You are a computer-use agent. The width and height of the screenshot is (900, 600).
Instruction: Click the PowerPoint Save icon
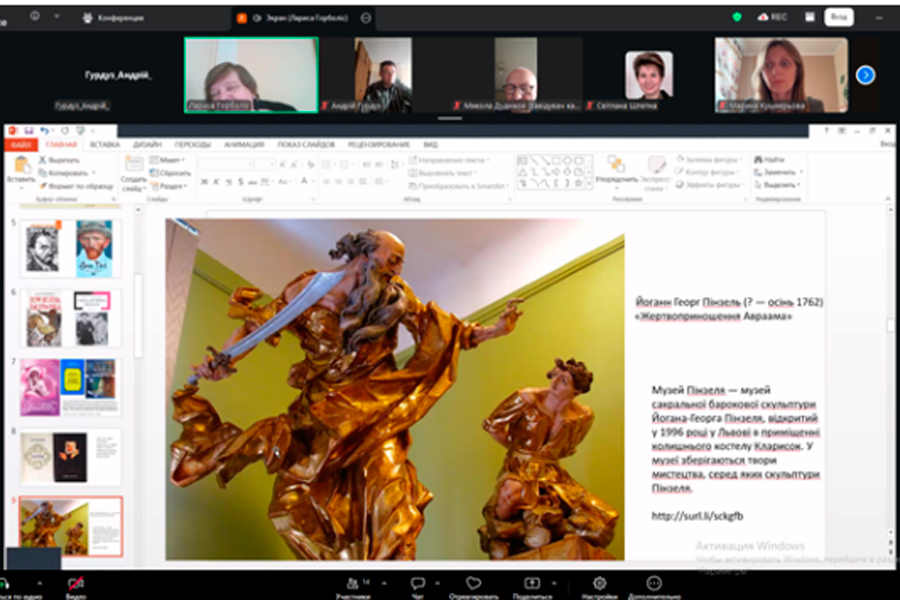tap(28, 131)
